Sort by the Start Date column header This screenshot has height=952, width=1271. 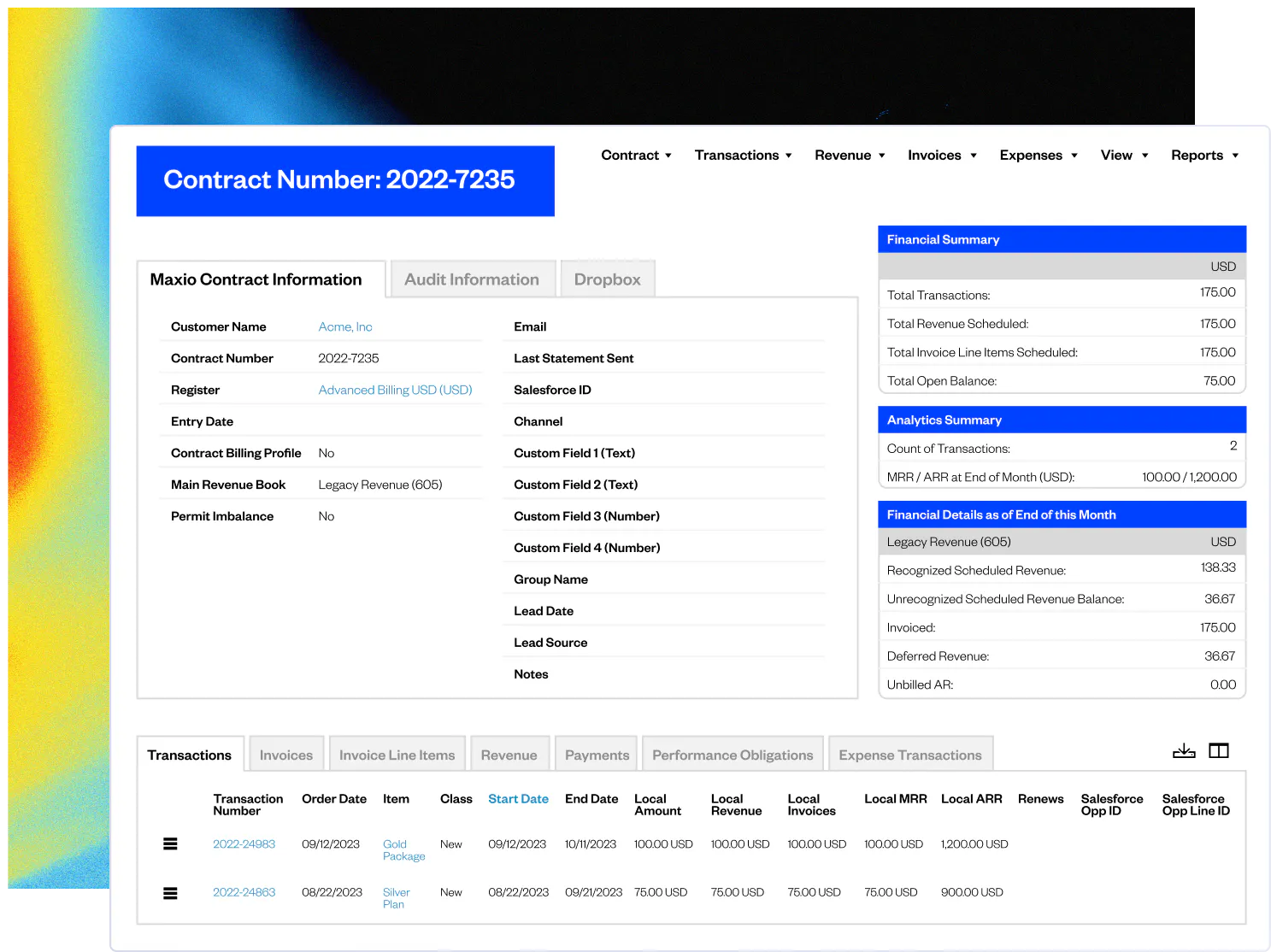point(518,799)
